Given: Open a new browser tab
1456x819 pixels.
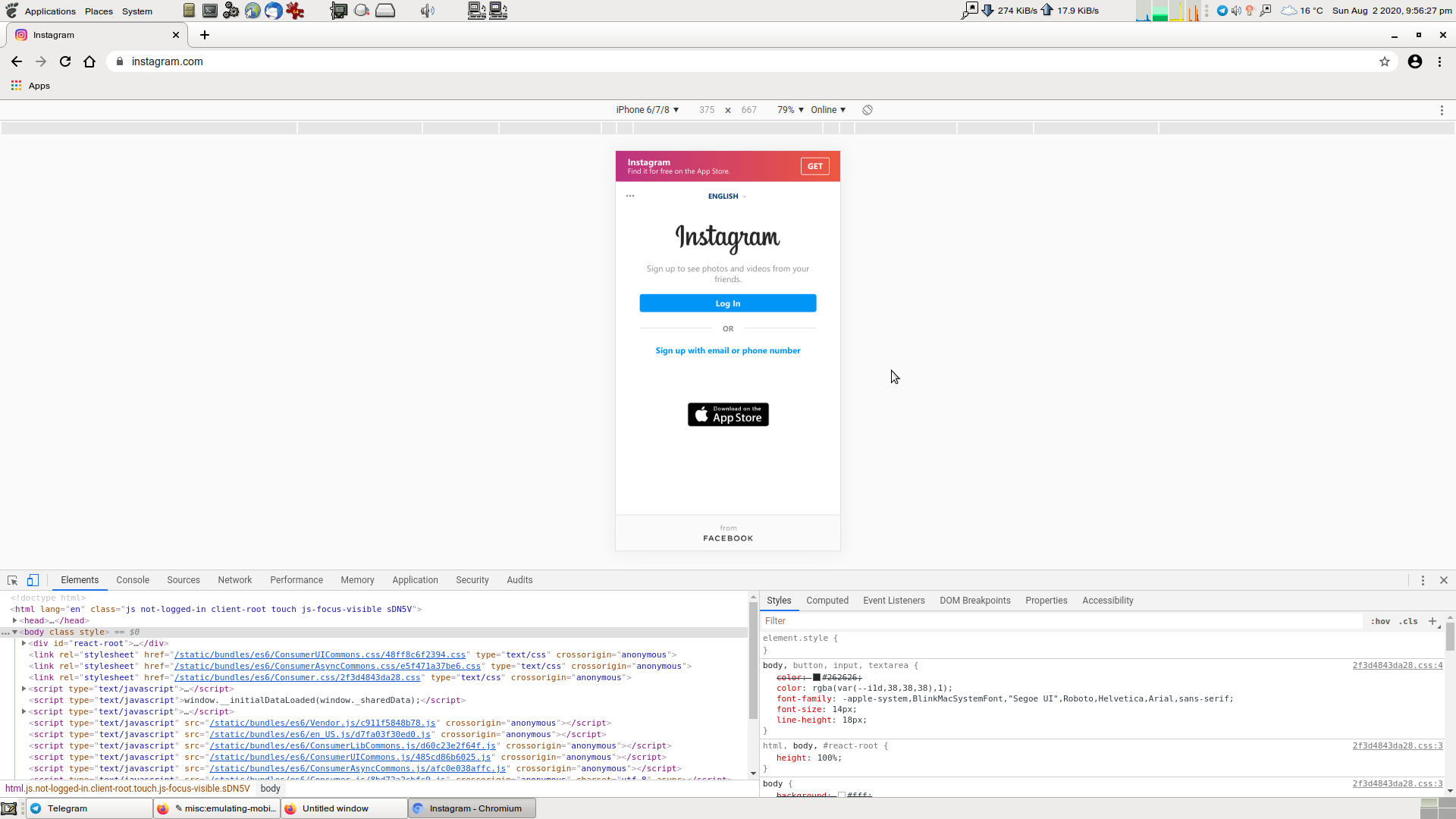Looking at the screenshot, I should tap(205, 35).
